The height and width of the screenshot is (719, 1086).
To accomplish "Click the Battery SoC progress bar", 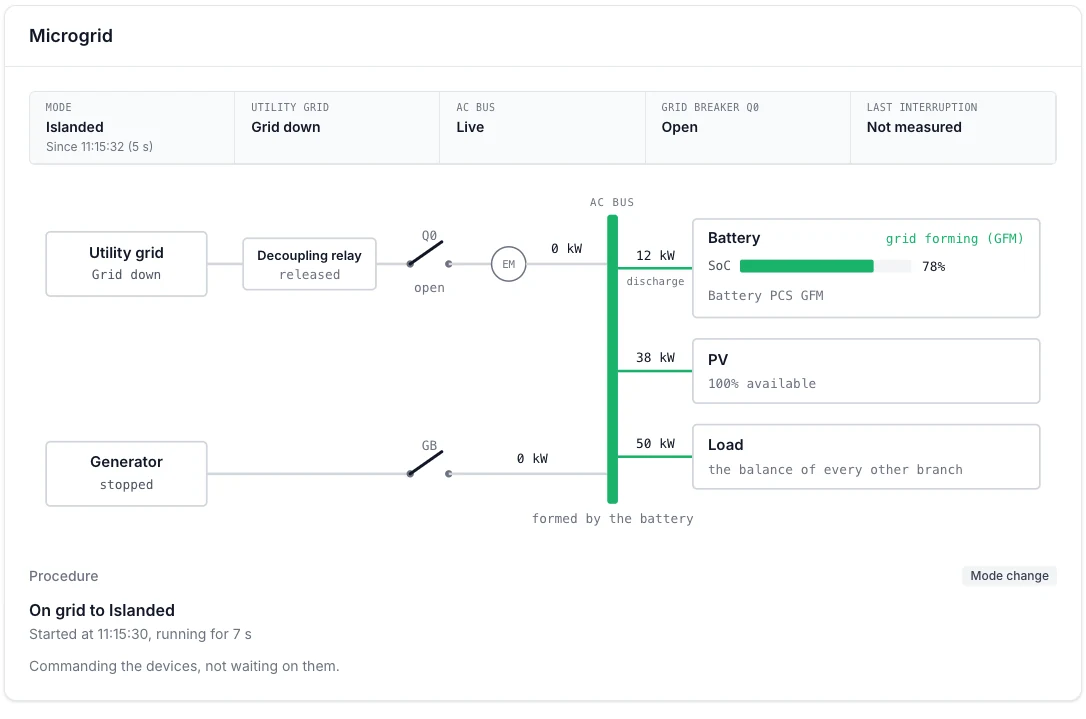I will coord(825,266).
